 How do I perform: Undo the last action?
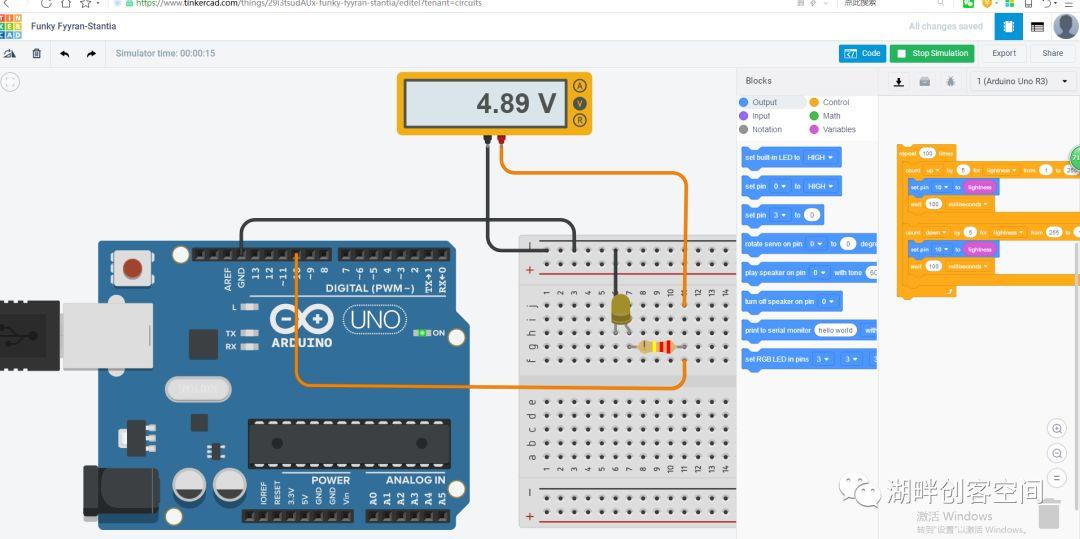pyautogui.click(x=65, y=53)
